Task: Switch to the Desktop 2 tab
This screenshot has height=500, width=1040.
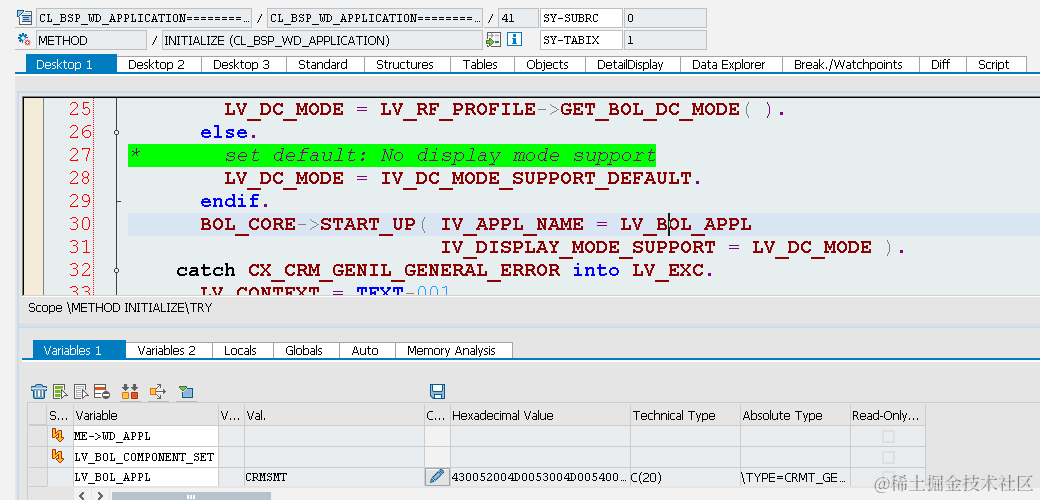Action: point(157,64)
